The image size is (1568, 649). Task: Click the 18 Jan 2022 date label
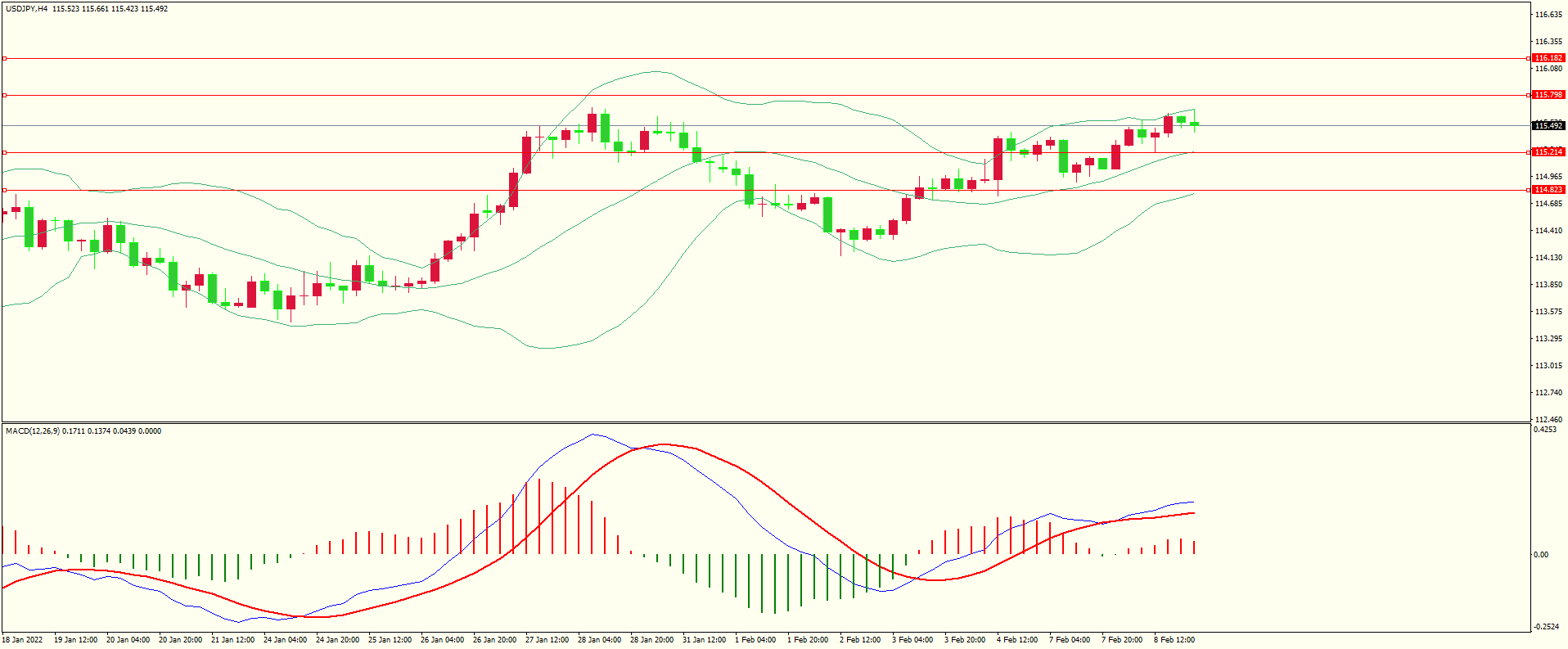point(23,640)
